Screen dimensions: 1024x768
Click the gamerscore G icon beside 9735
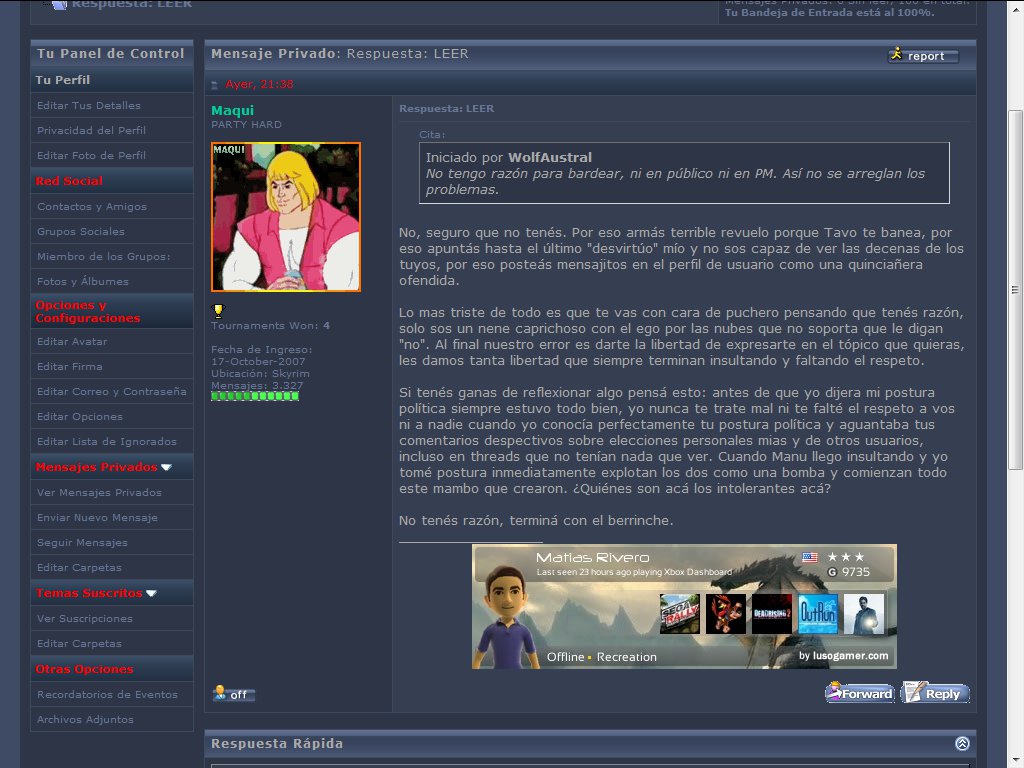point(832,572)
